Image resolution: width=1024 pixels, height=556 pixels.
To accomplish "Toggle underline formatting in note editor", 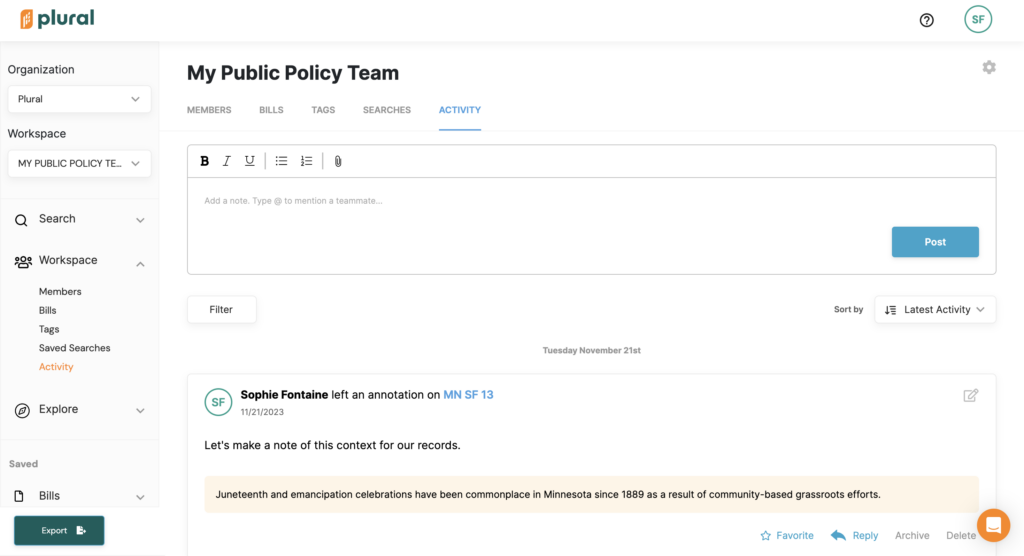I will [x=250, y=161].
